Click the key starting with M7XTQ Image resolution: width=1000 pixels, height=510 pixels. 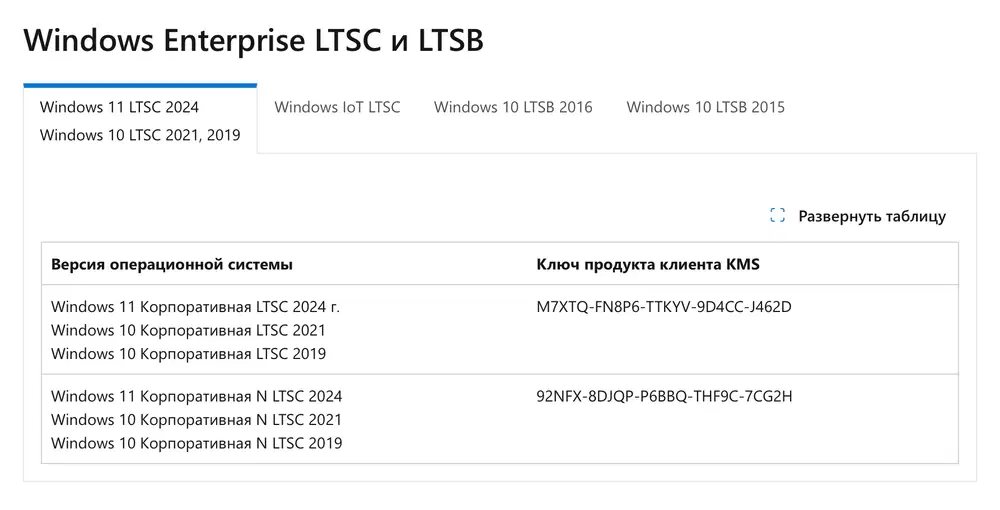click(664, 306)
